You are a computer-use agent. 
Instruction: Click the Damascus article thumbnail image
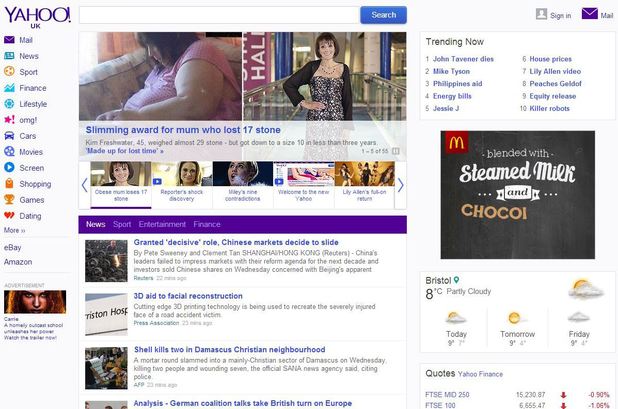[106, 368]
